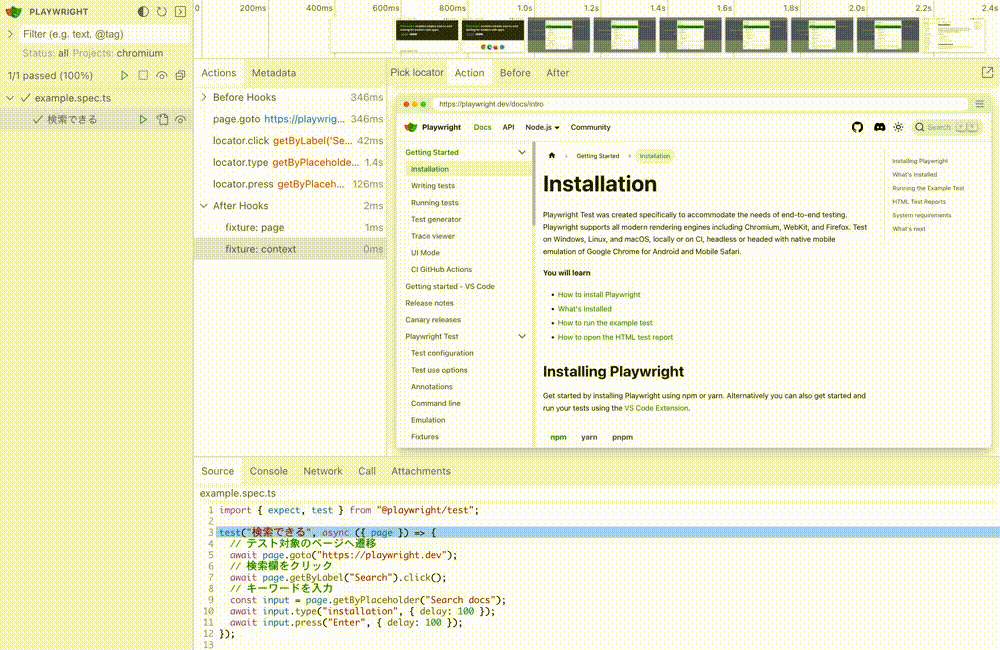The height and width of the screenshot is (650, 1000).
Task: Switch to the Action snapshot tab
Action: pyautogui.click(x=469, y=73)
